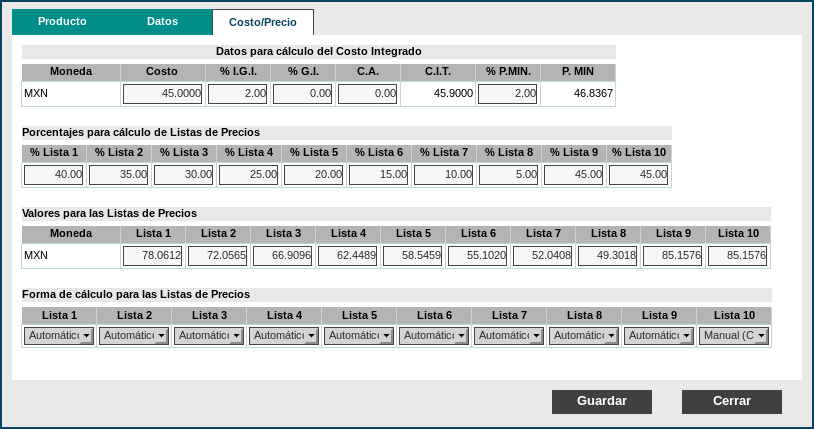
Task: Select the Lista 7 price value field
Action: coord(543,255)
